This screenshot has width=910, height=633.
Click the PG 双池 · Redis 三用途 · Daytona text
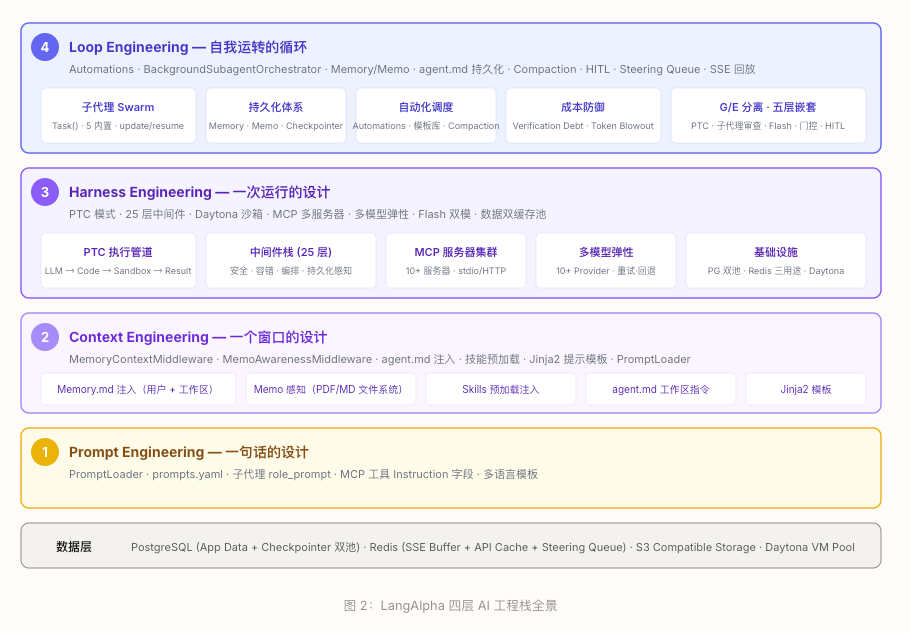[776, 271]
